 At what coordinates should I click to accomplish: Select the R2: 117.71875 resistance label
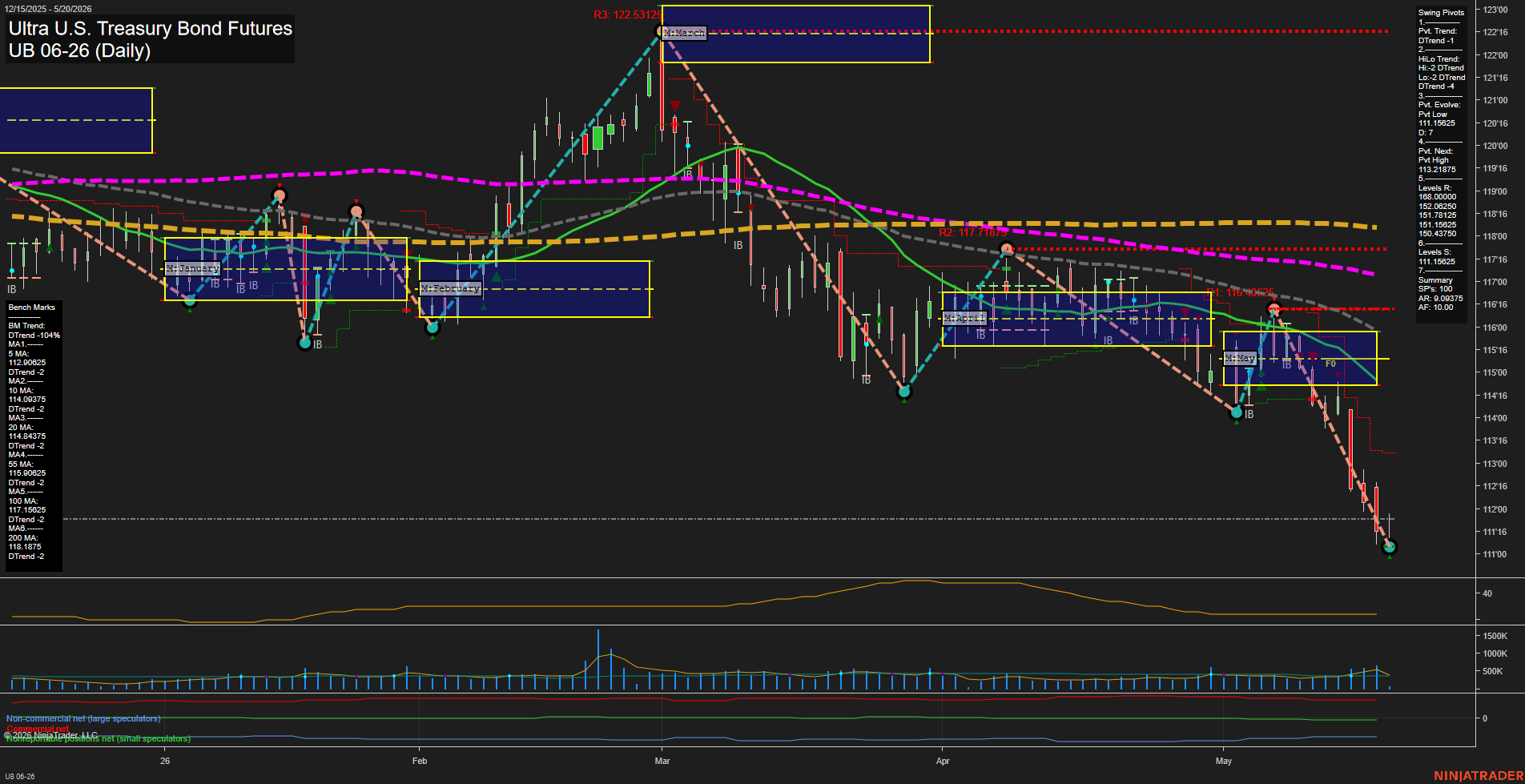(x=972, y=232)
